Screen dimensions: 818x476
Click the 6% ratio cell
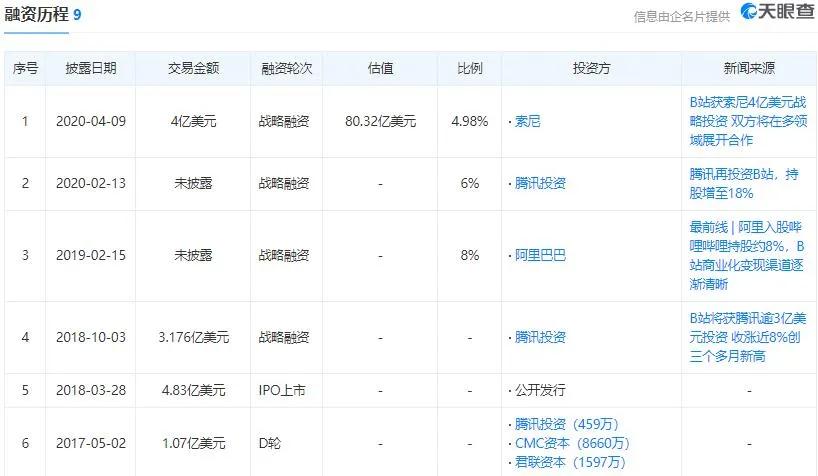click(470, 183)
